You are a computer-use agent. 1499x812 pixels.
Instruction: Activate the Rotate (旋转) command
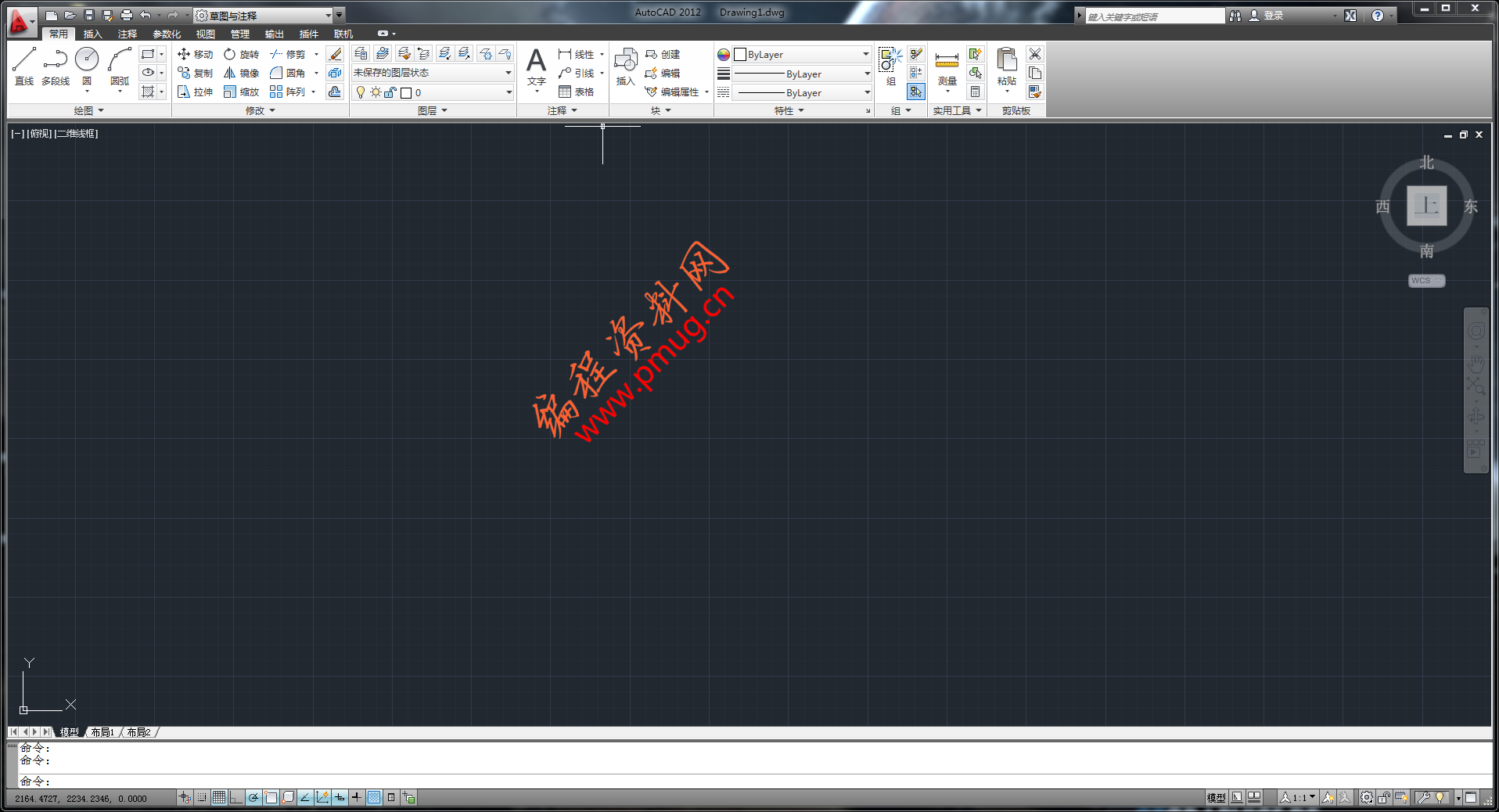click(x=241, y=54)
